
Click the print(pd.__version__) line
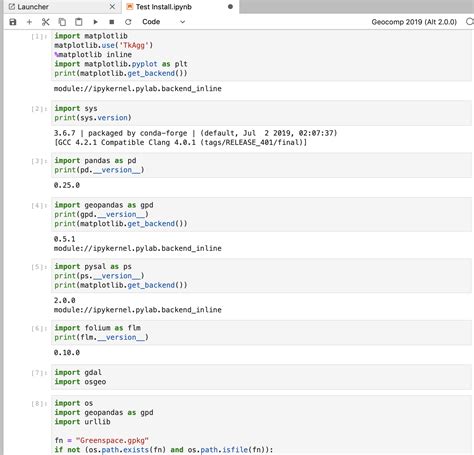tap(99, 170)
